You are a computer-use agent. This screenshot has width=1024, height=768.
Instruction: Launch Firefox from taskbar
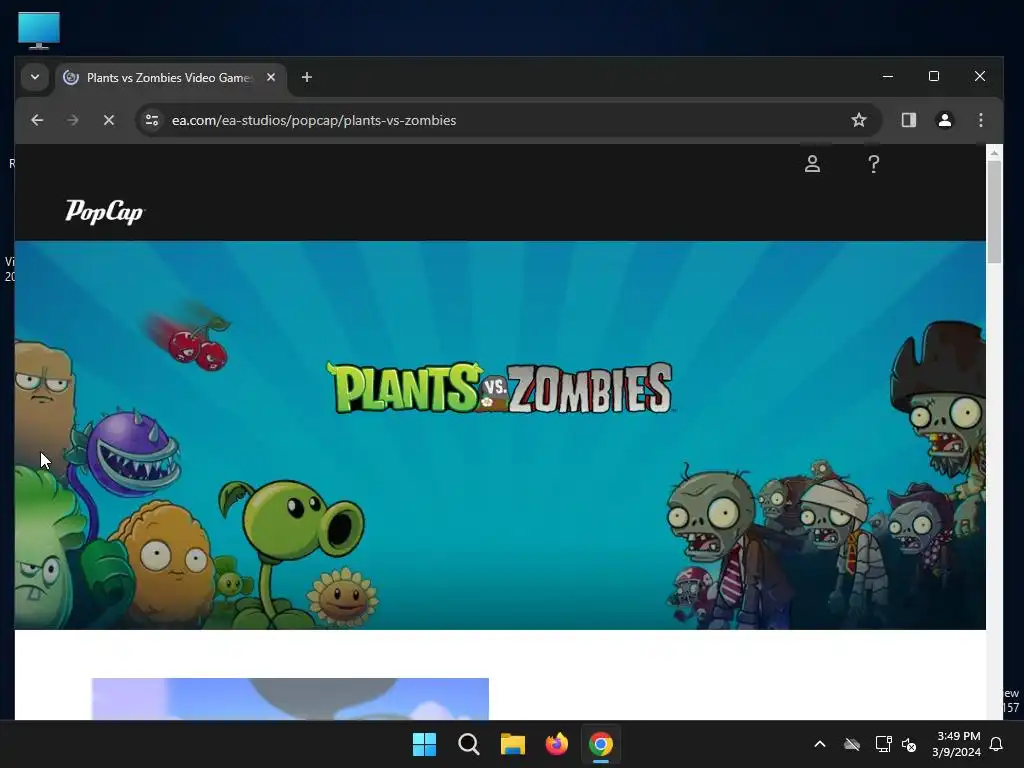[556, 744]
